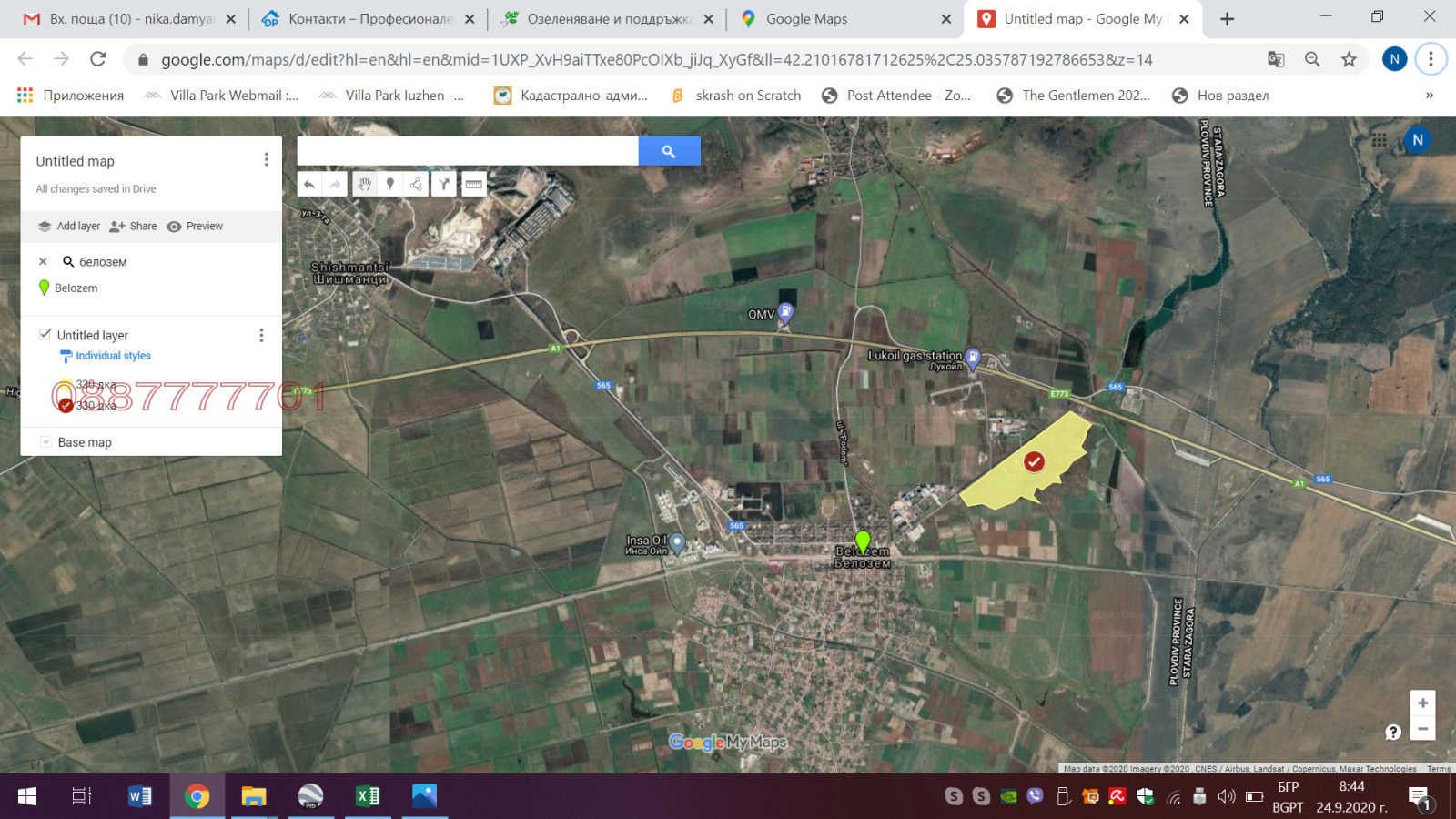Open the Untitled layer three-dot options menu
Screen dimensions: 1456x819
[x=261, y=335]
